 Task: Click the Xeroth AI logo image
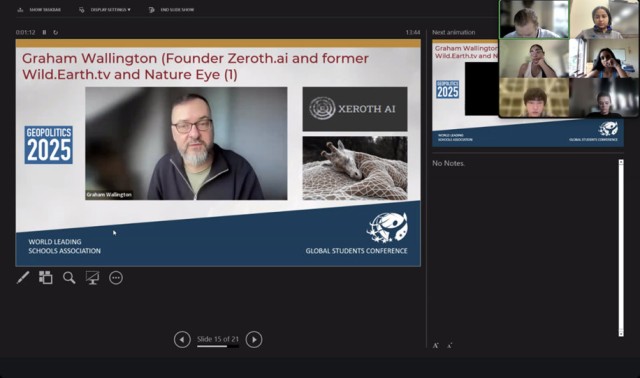(x=355, y=109)
